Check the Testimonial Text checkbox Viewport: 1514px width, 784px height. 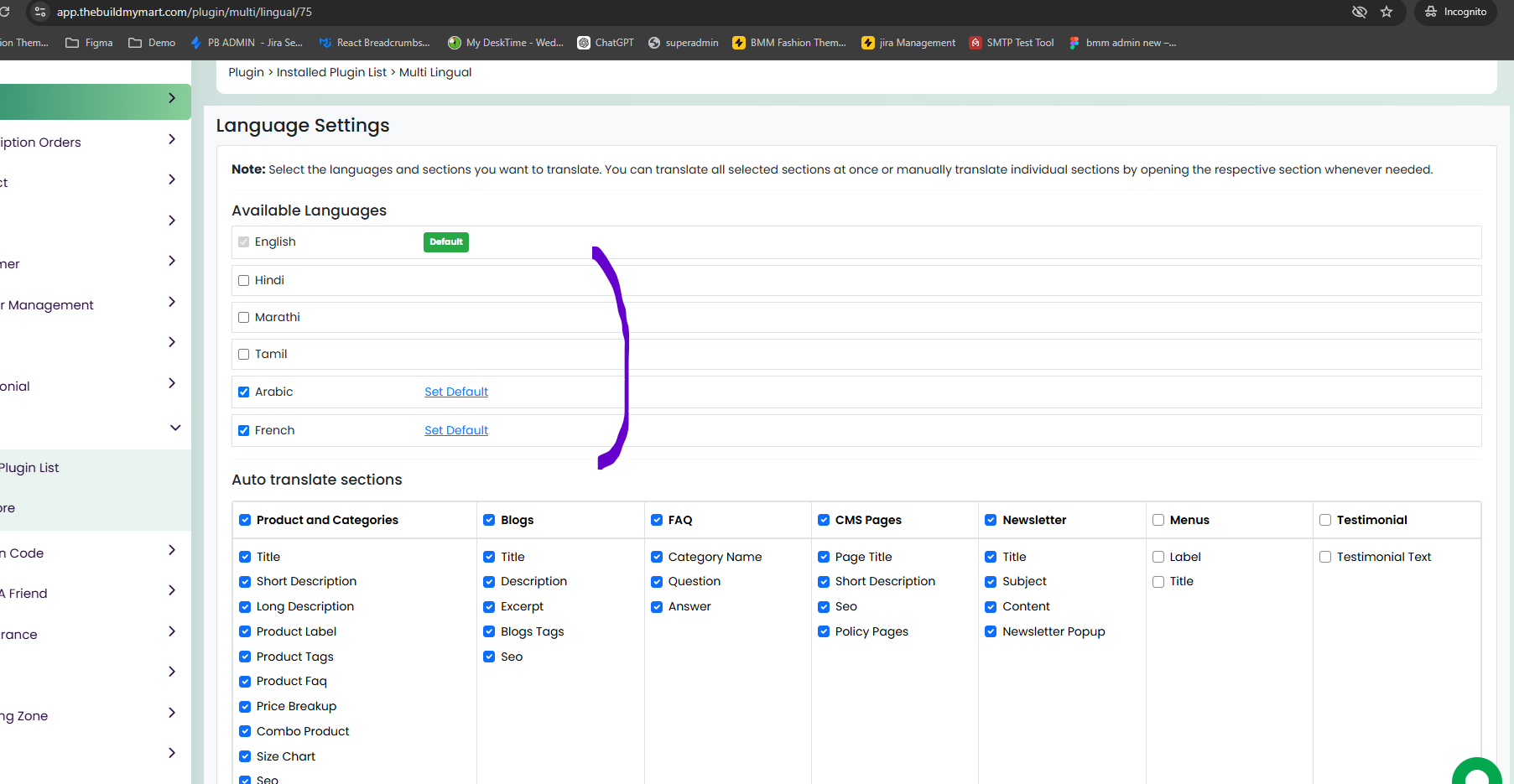point(1325,557)
